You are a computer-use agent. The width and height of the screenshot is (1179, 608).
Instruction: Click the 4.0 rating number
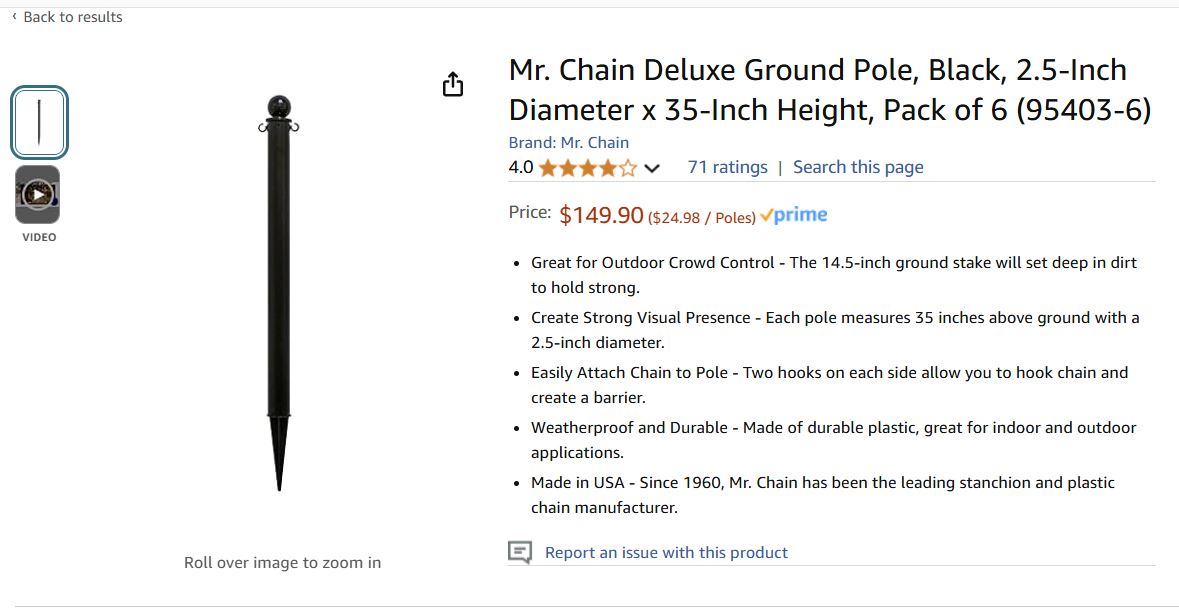[x=520, y=167]
